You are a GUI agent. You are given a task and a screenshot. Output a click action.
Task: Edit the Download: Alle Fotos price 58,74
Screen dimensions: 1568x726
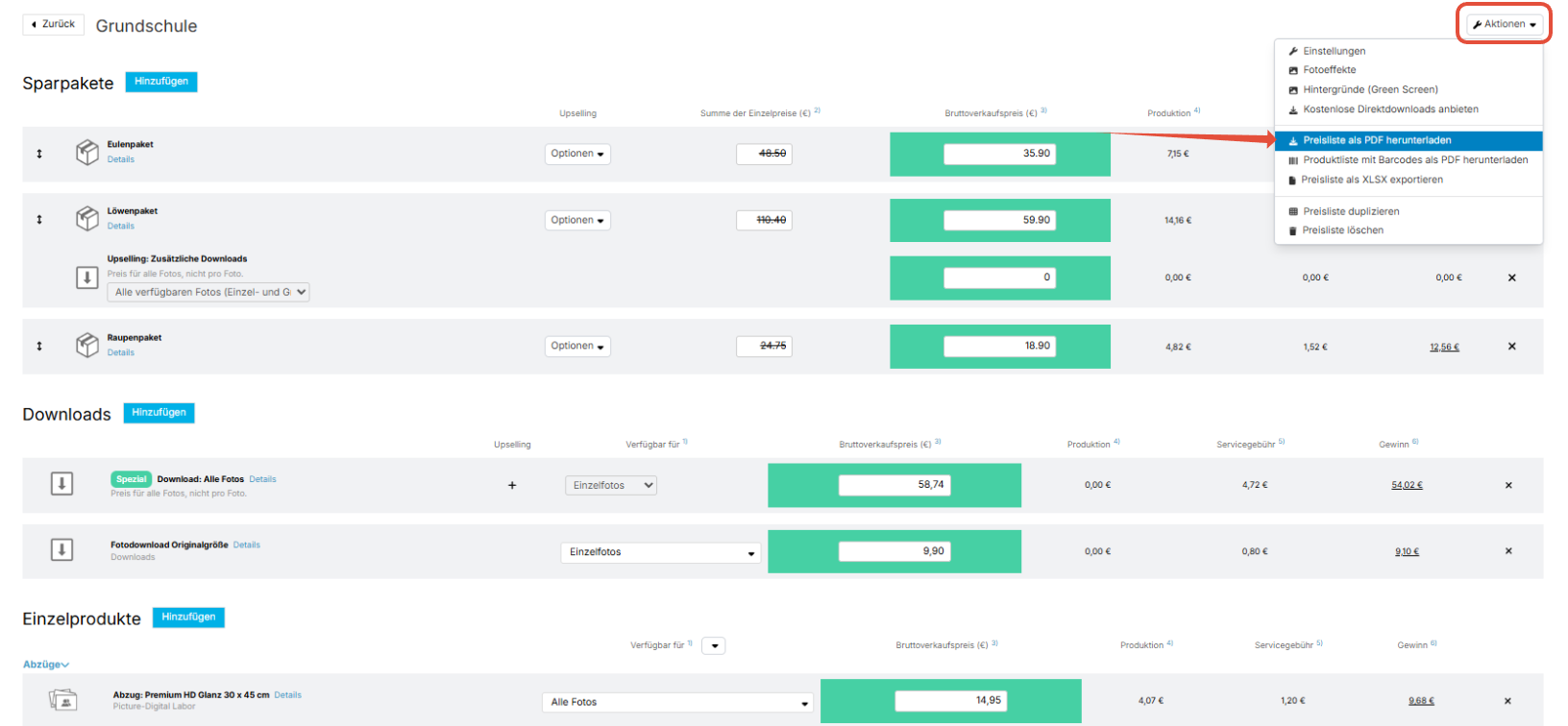[894, 485]
